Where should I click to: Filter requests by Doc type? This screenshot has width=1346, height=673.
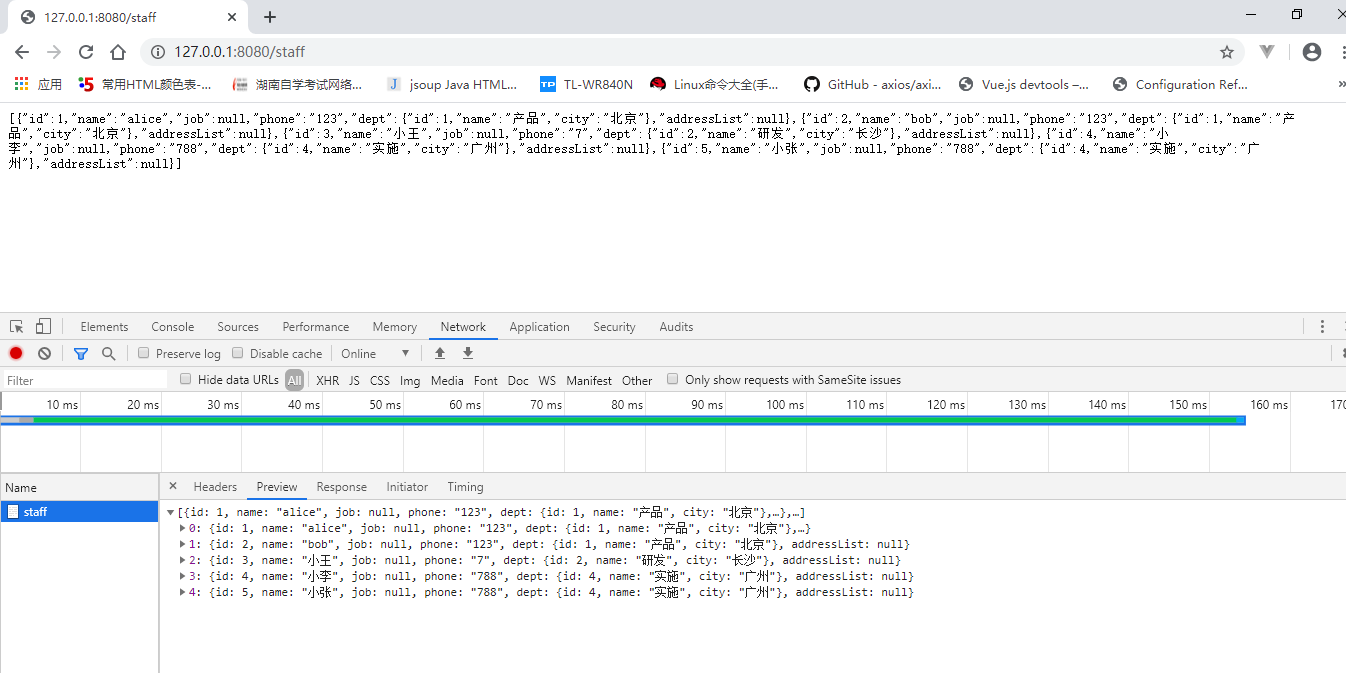pos(518,380)
